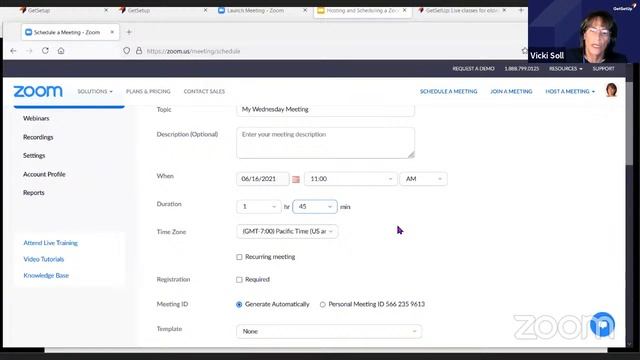This screenshot has width=640, height=360.
Task: Open the Time Zone dropdown
Action: pyautogui.click(x=287, y=231)
